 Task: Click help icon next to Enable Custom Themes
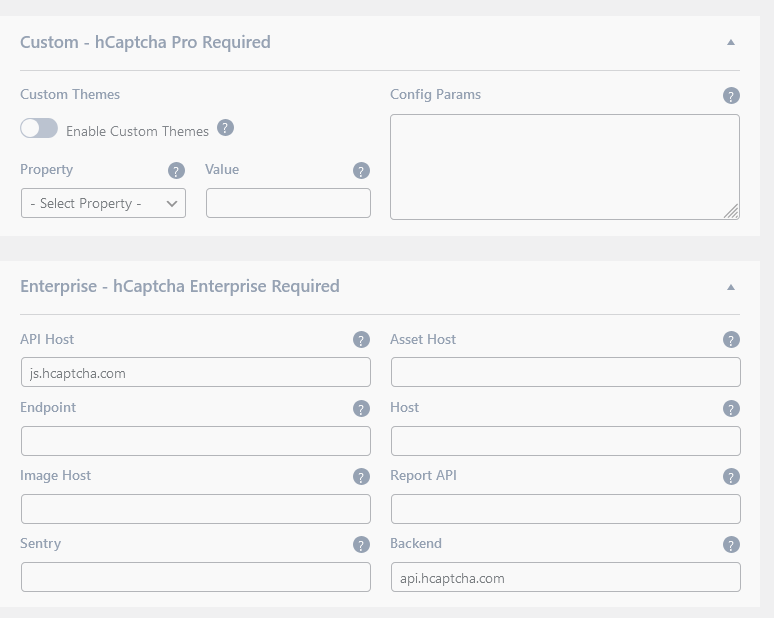226,128
